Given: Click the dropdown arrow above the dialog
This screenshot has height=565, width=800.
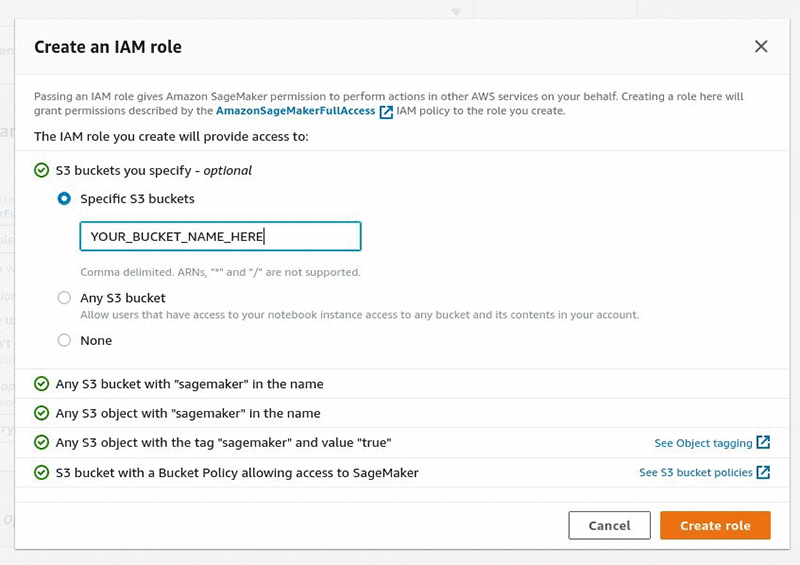Looking at the screenshot, I should 456,12.
